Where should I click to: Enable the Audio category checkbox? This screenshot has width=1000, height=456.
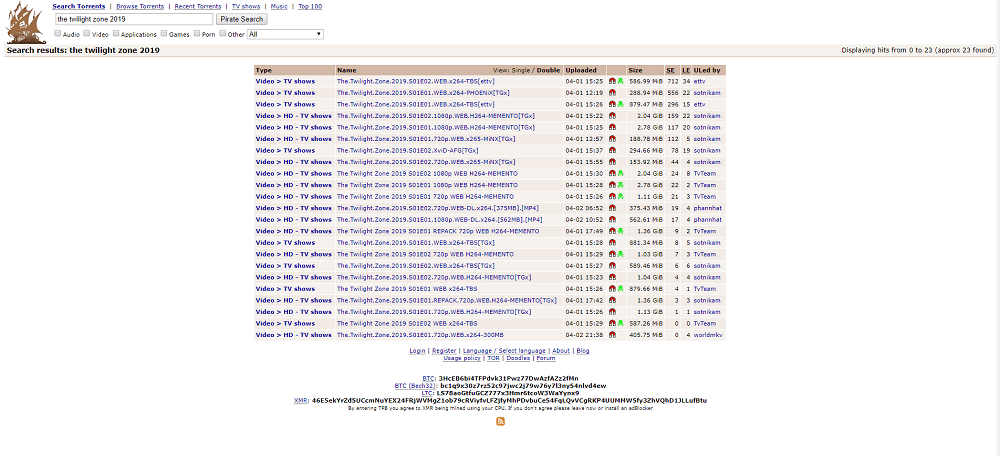(x=58, y=34)
